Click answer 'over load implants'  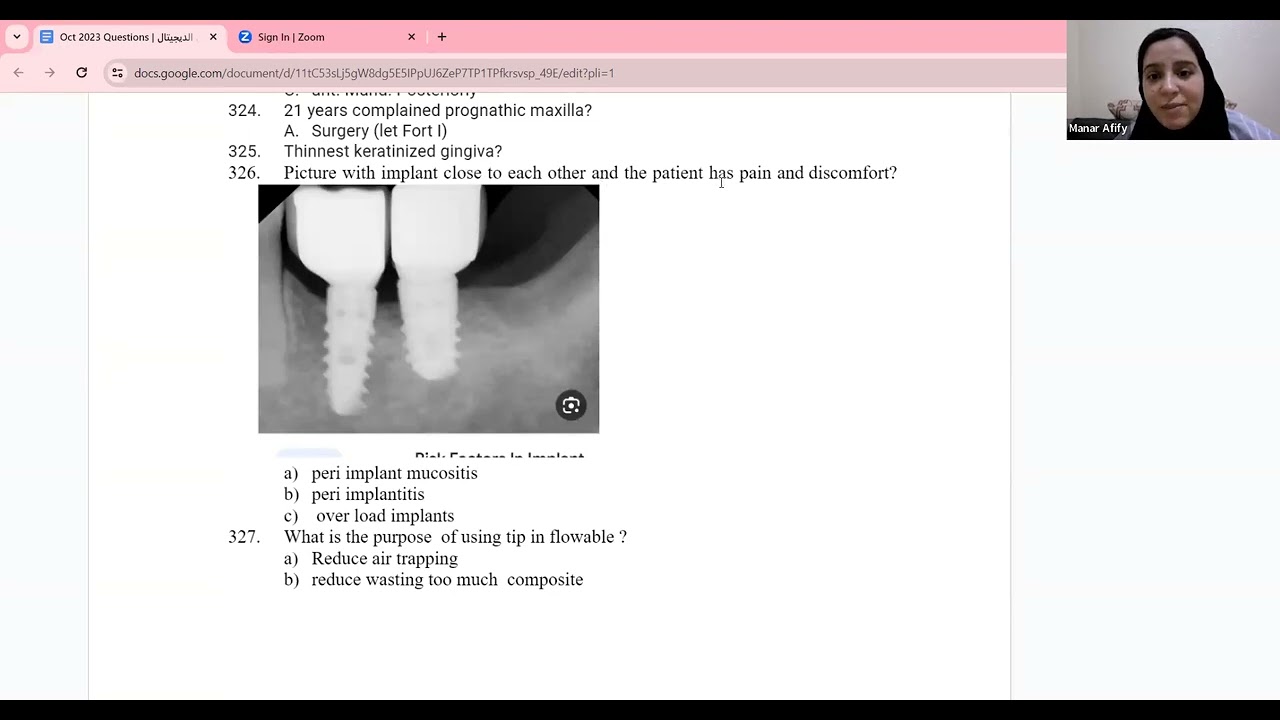(385, 516)
